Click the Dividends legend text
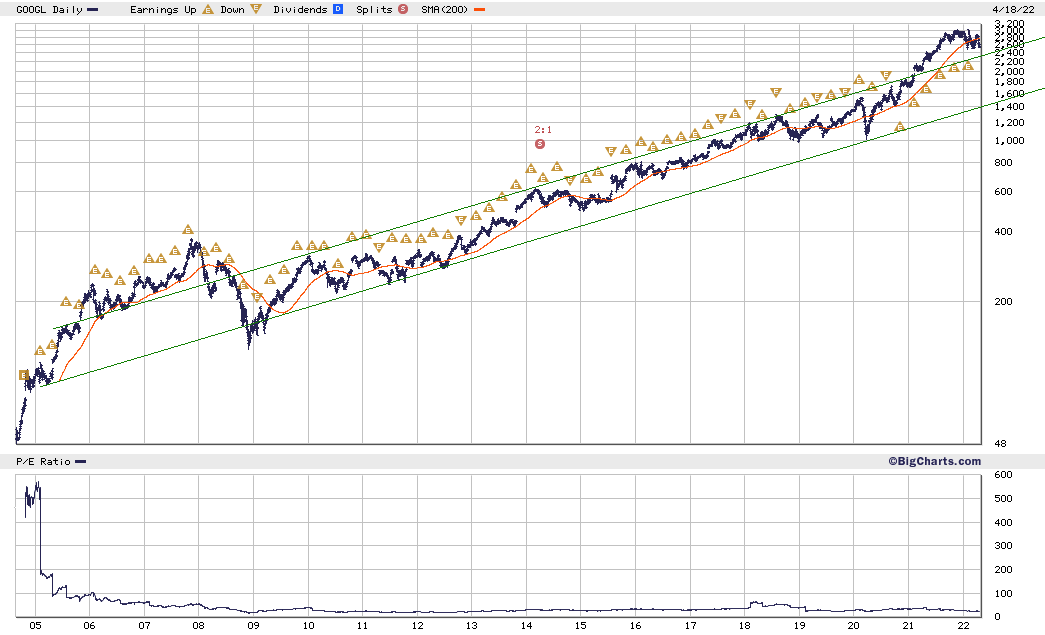Screen dimensions: 1045x635 click(x=301, y=9)
